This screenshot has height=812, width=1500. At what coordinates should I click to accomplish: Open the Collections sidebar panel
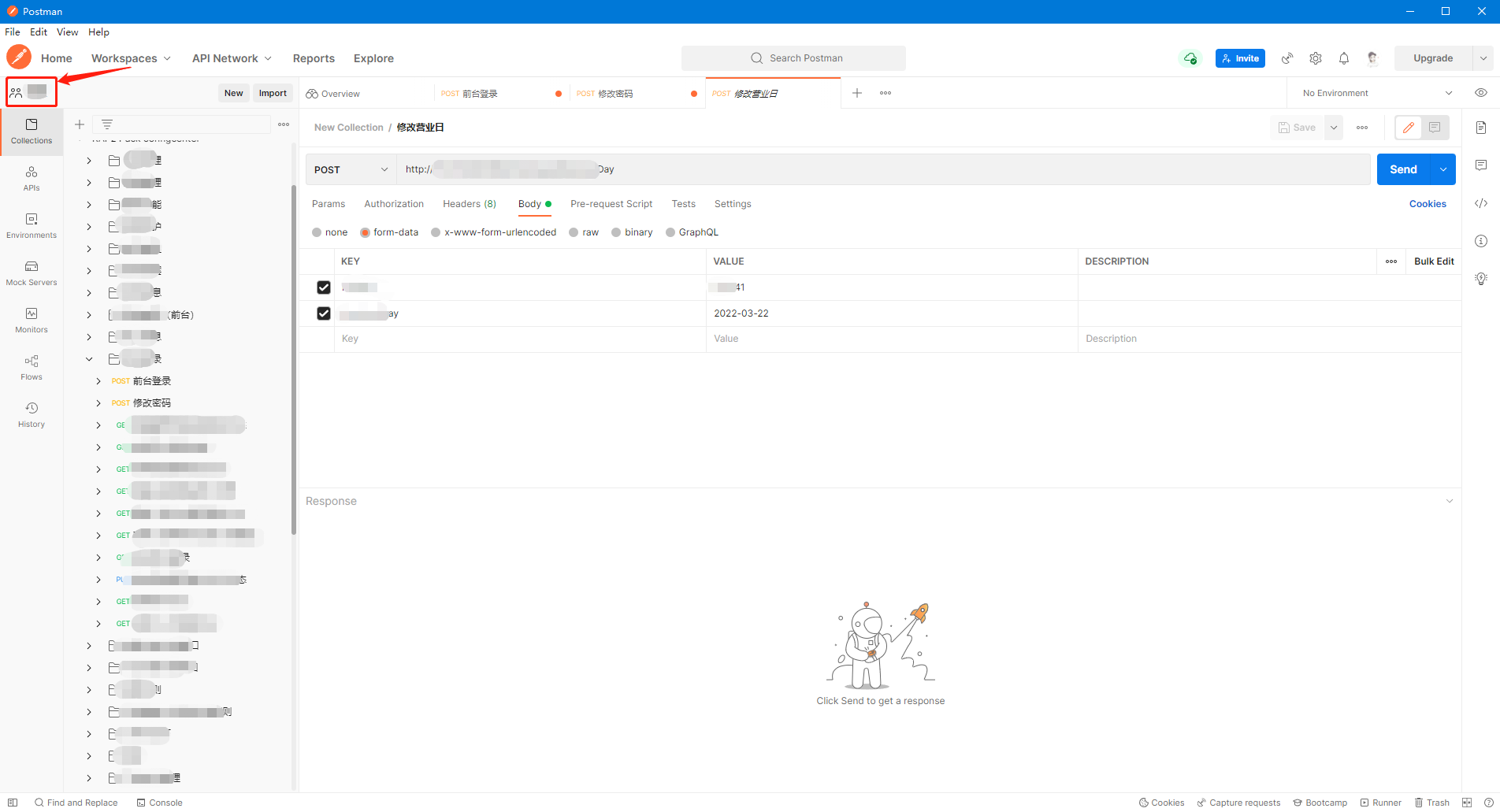click(x=32, y=132)
